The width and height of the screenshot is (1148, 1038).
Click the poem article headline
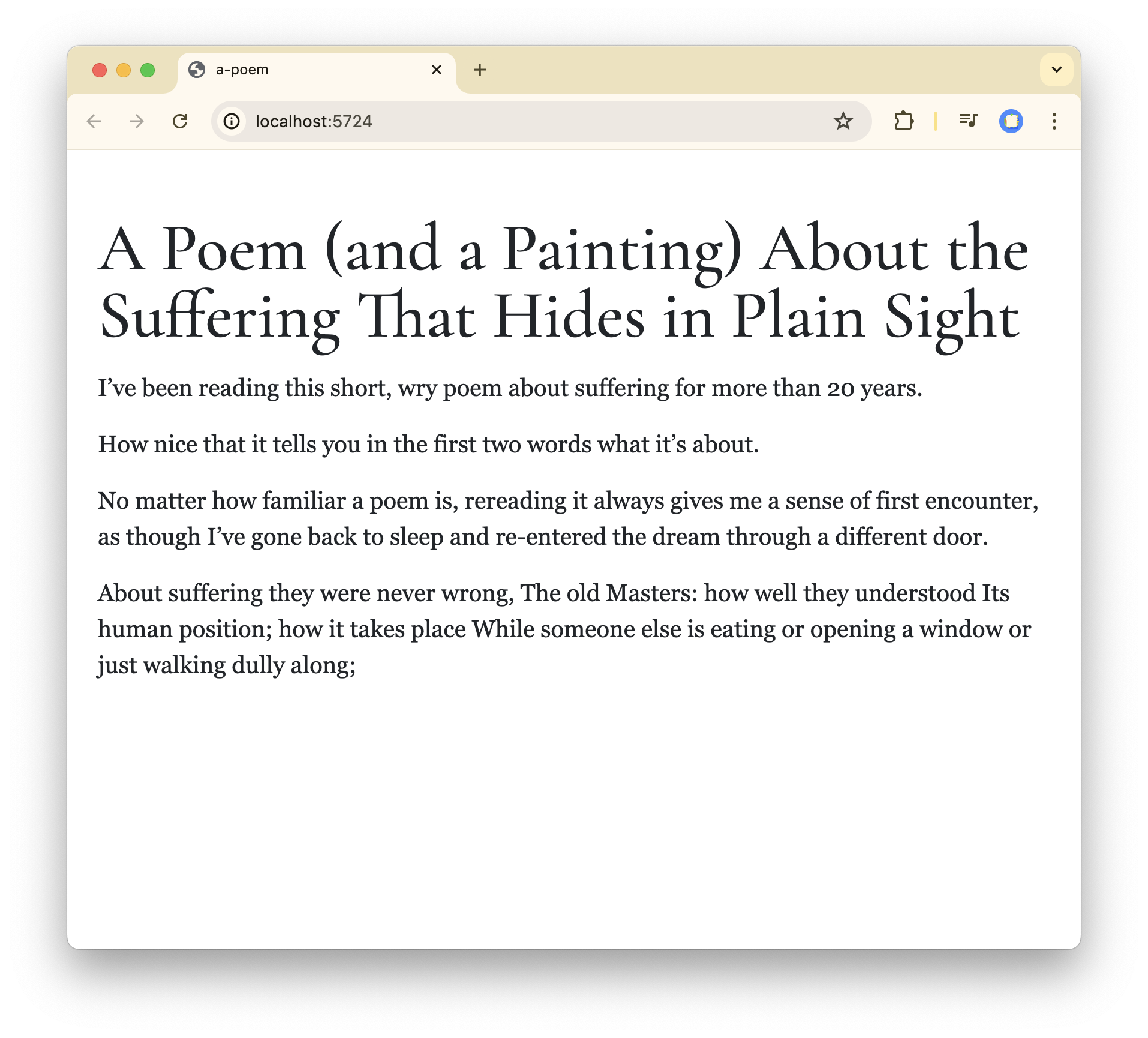click(563, 283)
